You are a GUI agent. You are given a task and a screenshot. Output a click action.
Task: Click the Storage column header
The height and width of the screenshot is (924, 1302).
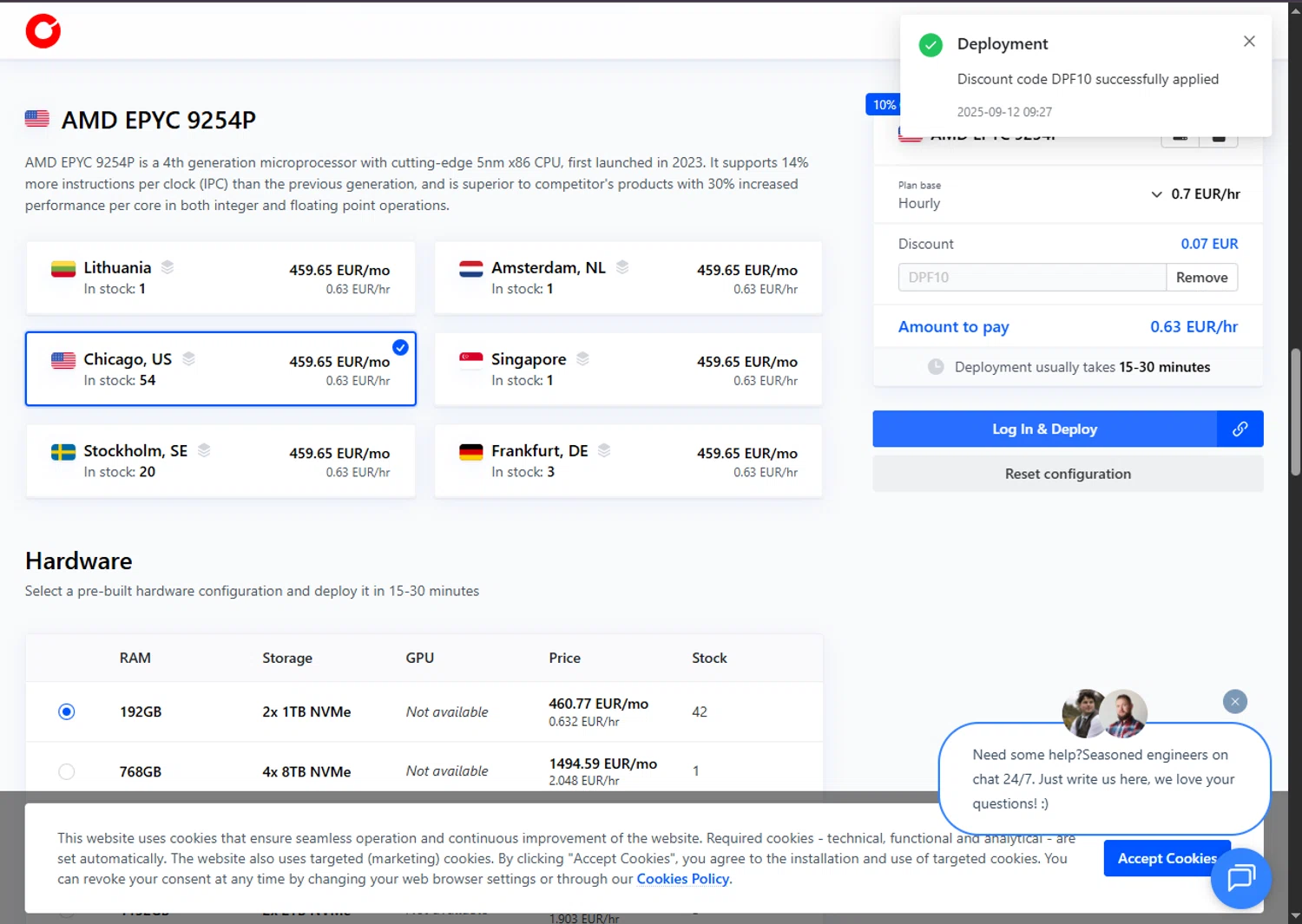(287, 658)
